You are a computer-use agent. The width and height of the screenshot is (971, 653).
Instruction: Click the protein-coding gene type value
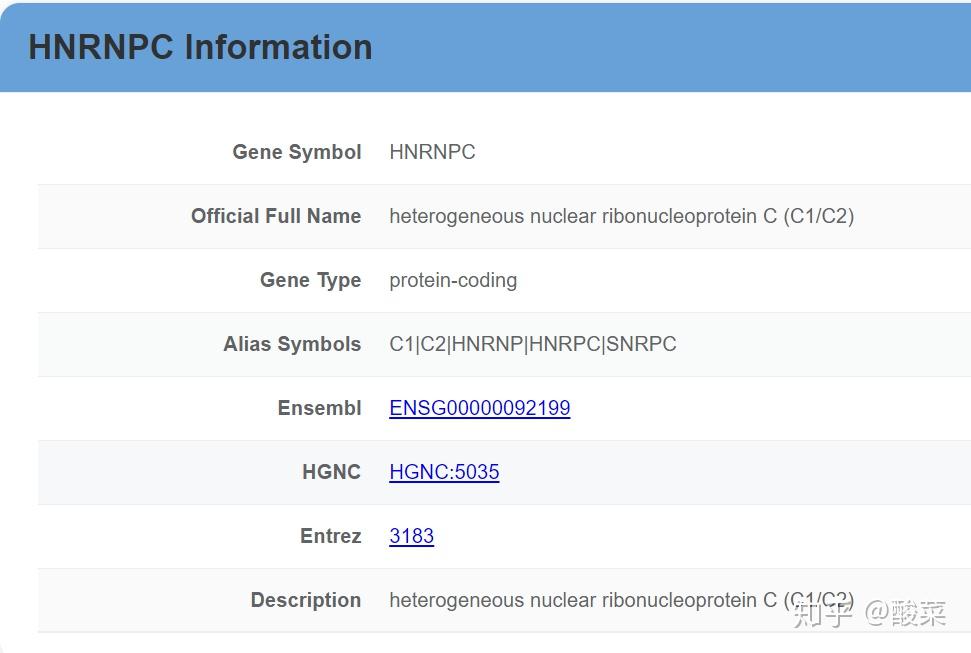coord(453,280)
